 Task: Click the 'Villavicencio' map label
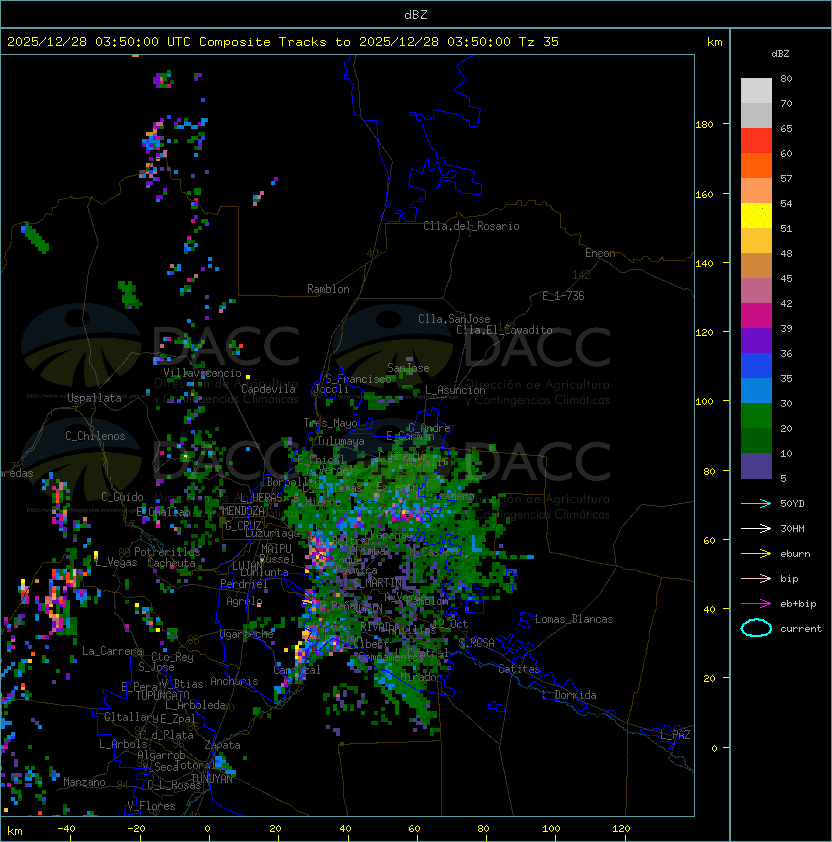[x=202, y=373]
